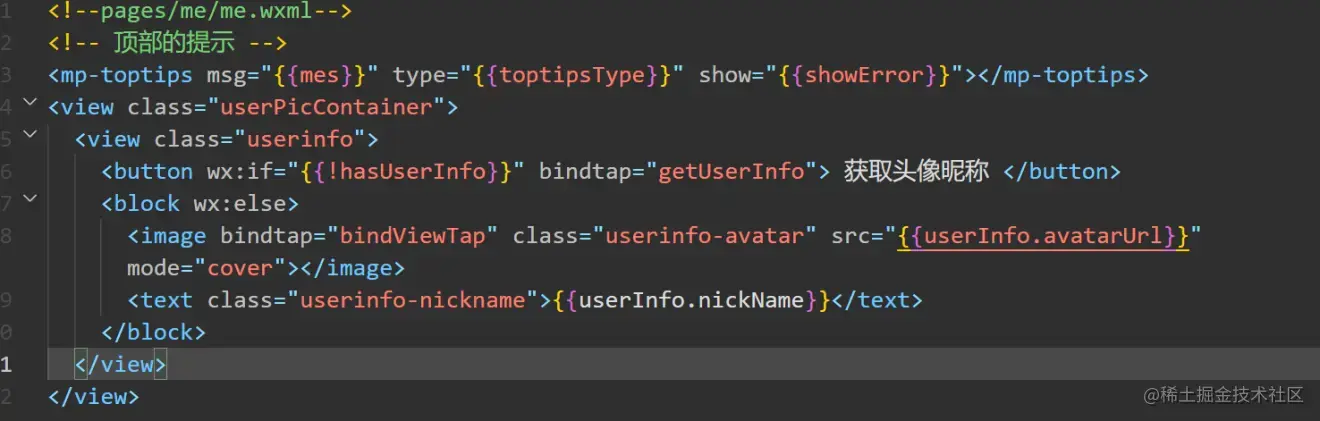
Task: Click the type attribute name
Action: coord(418,75)
